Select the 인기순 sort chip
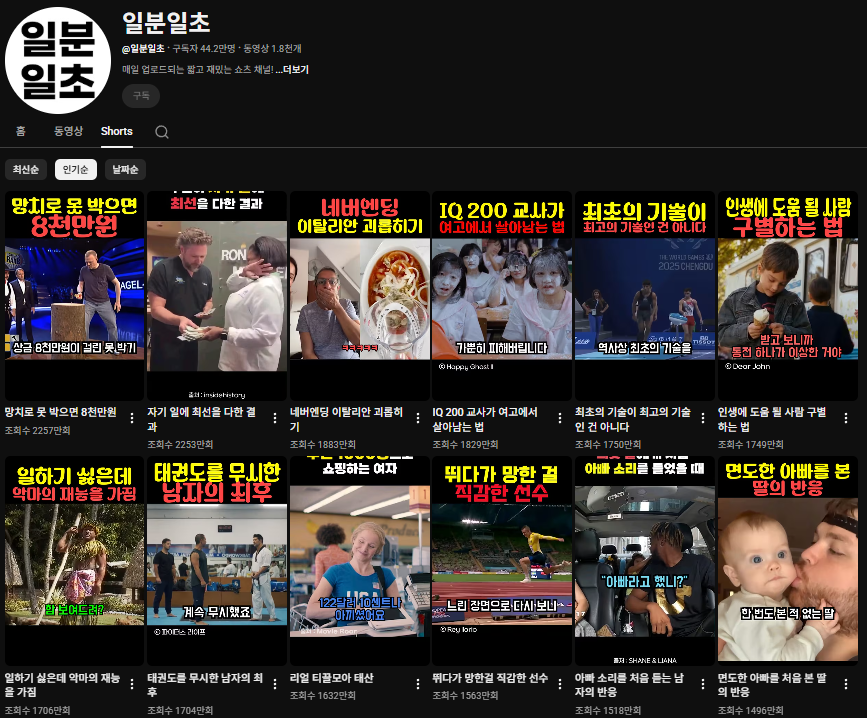This screenshot has height=718, width=867. coord(76,170)
